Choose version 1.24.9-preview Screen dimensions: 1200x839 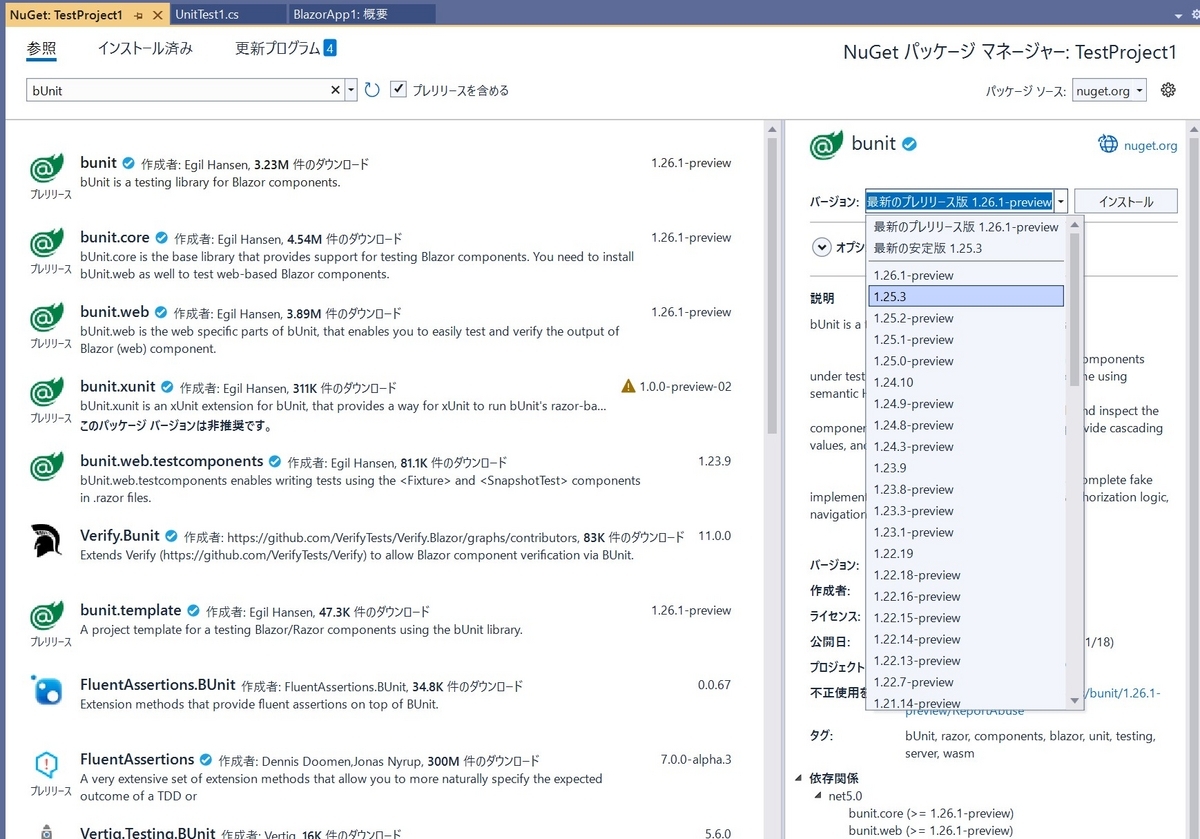966,404
